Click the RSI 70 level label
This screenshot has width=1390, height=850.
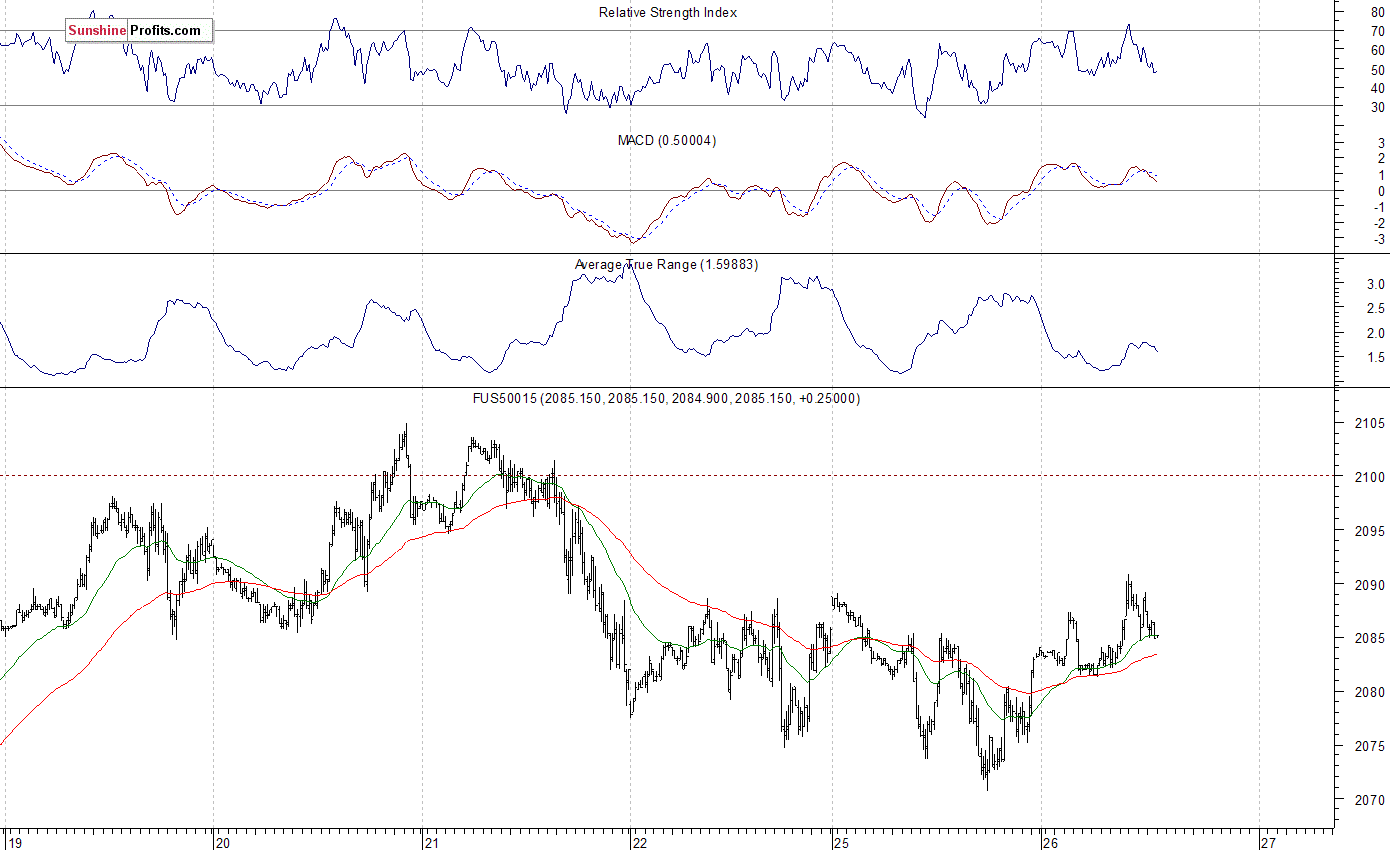(1378, 32)
